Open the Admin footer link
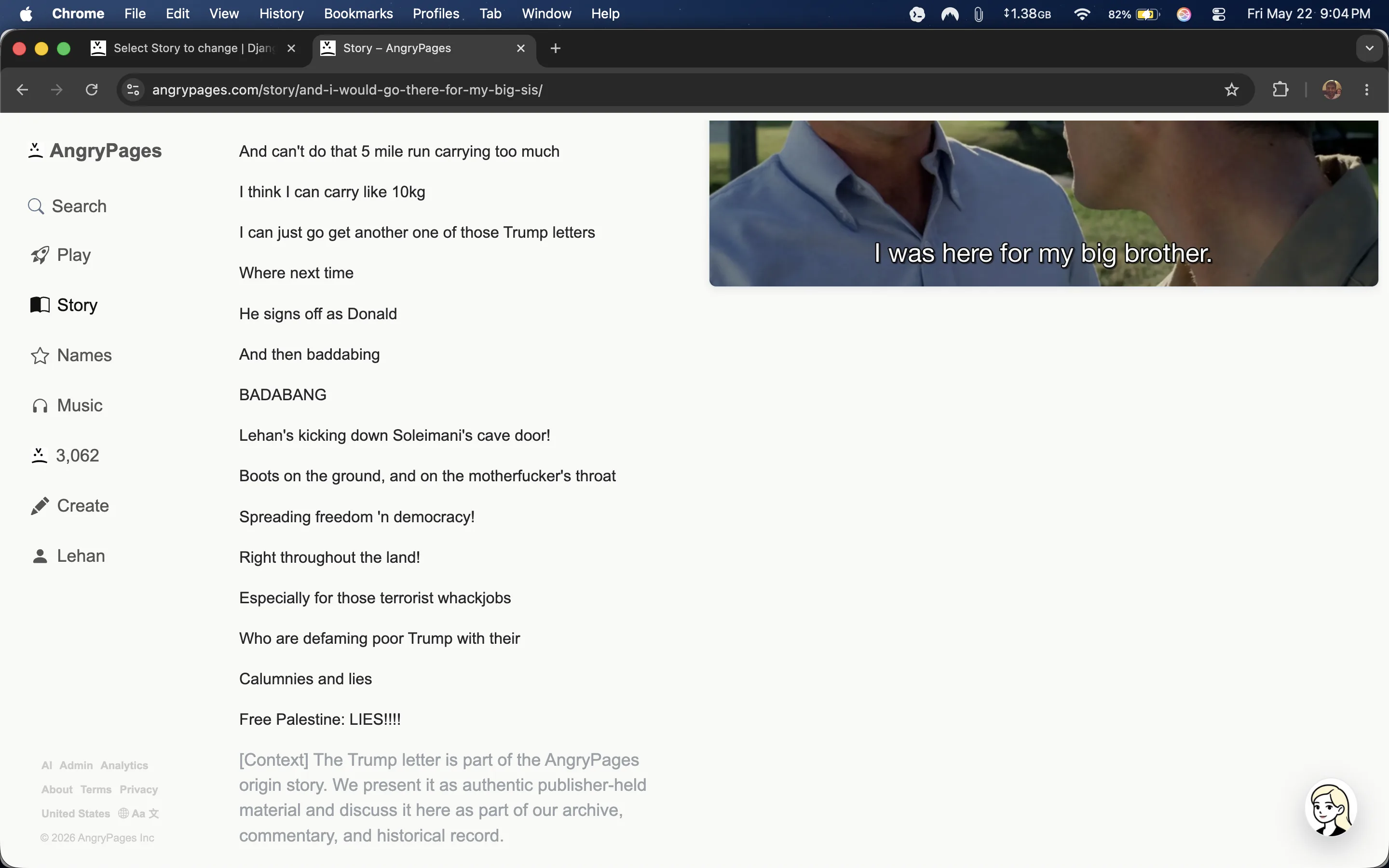The image size is (1389, 868). pyautogui.click(x=76, y=765)
